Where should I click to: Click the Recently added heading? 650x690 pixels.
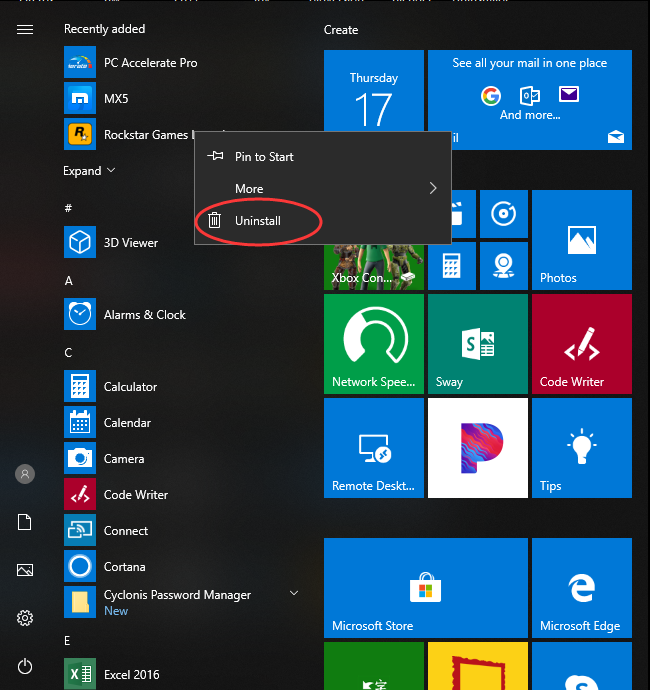[105, 29]
